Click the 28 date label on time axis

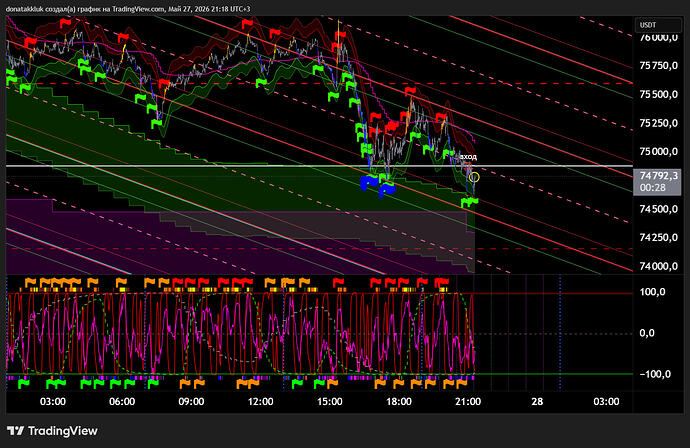tap(537, 401)
